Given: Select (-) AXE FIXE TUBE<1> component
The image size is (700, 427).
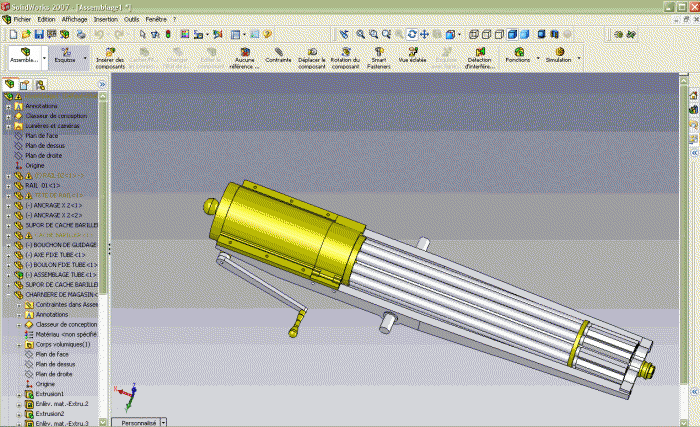Looking at the screenshot, I should 55,255.
